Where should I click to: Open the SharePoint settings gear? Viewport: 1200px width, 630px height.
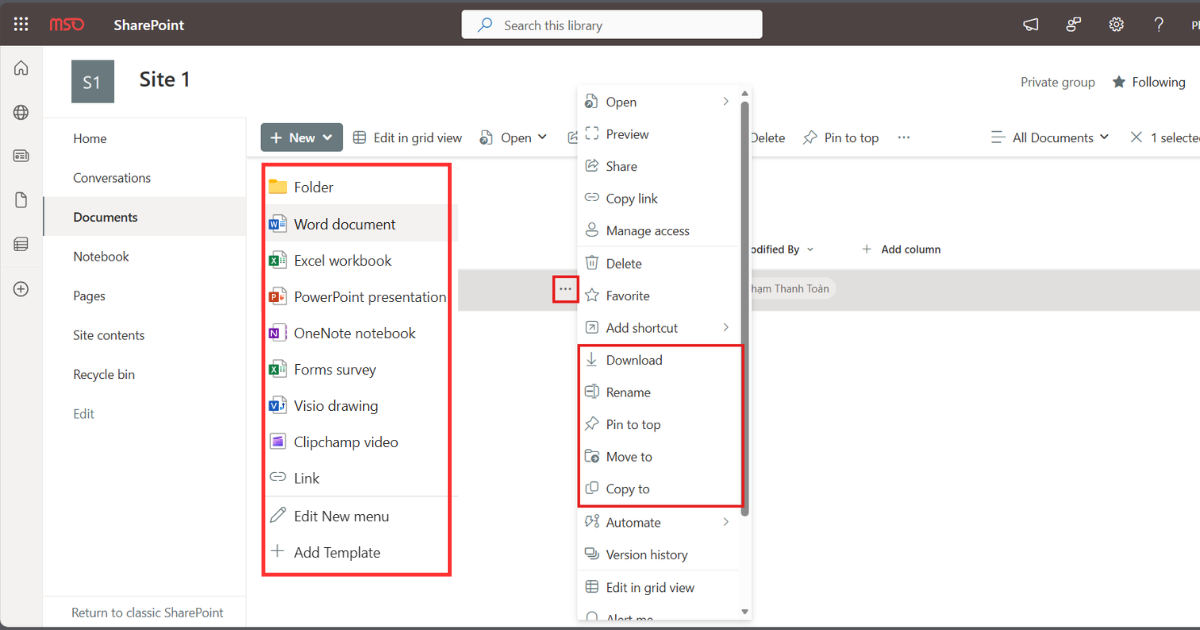1116,23
